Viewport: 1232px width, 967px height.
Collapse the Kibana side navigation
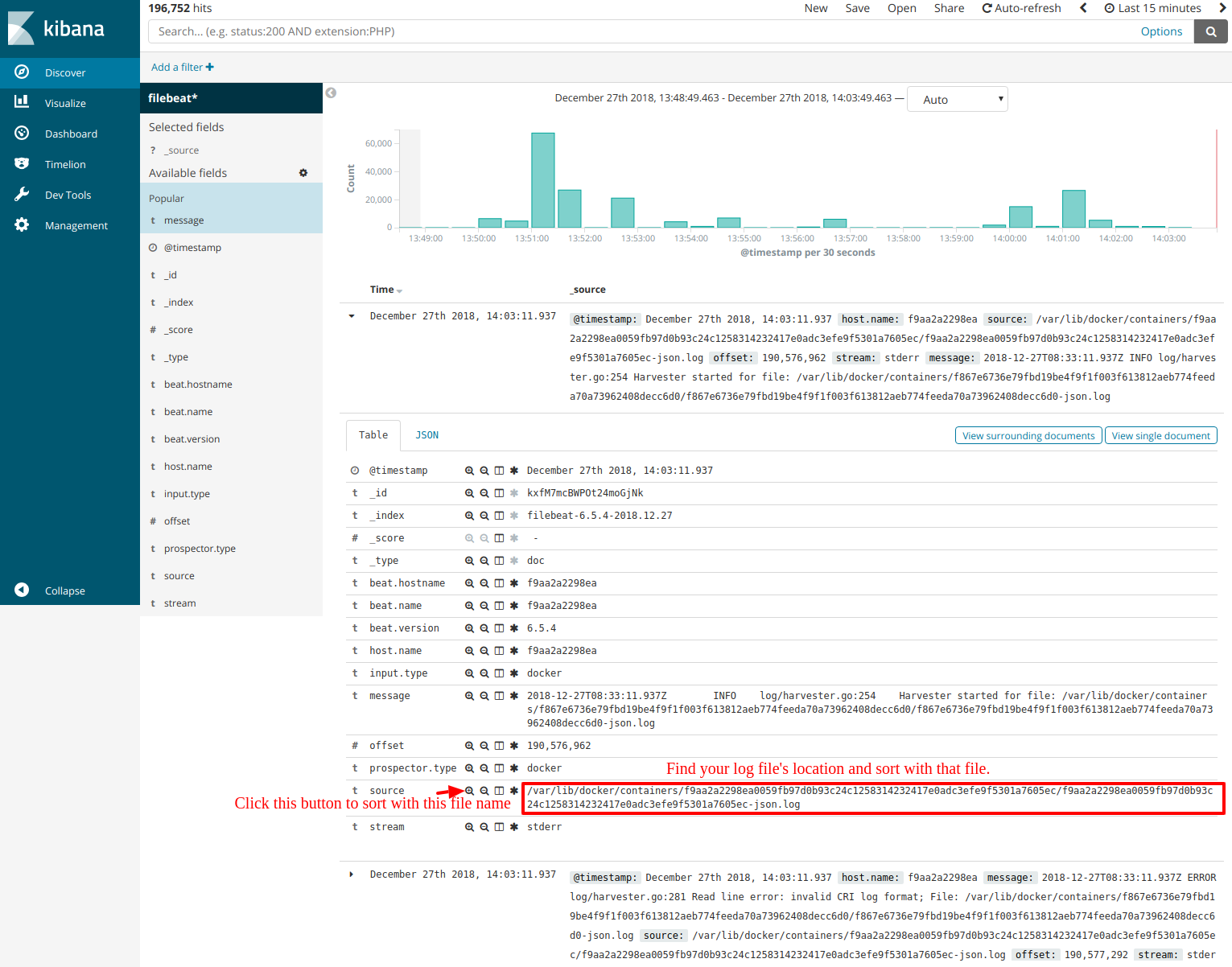[x=70, y=590]
